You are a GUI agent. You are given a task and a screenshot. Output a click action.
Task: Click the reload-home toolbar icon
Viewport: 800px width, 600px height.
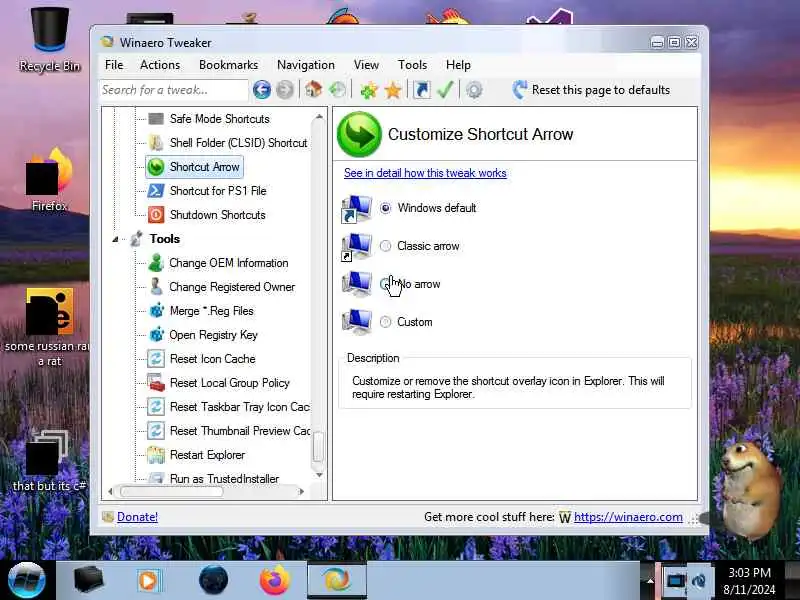click(x=337, y=90)
